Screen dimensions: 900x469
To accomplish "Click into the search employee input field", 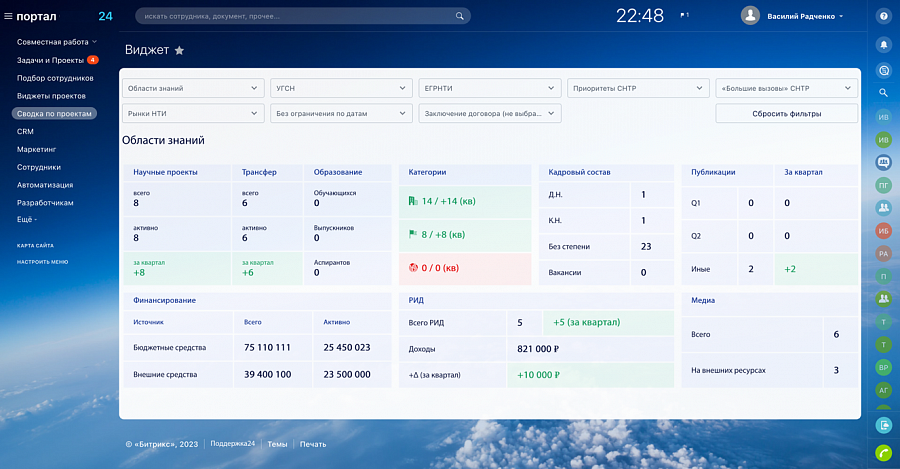I will coord(296,16).
